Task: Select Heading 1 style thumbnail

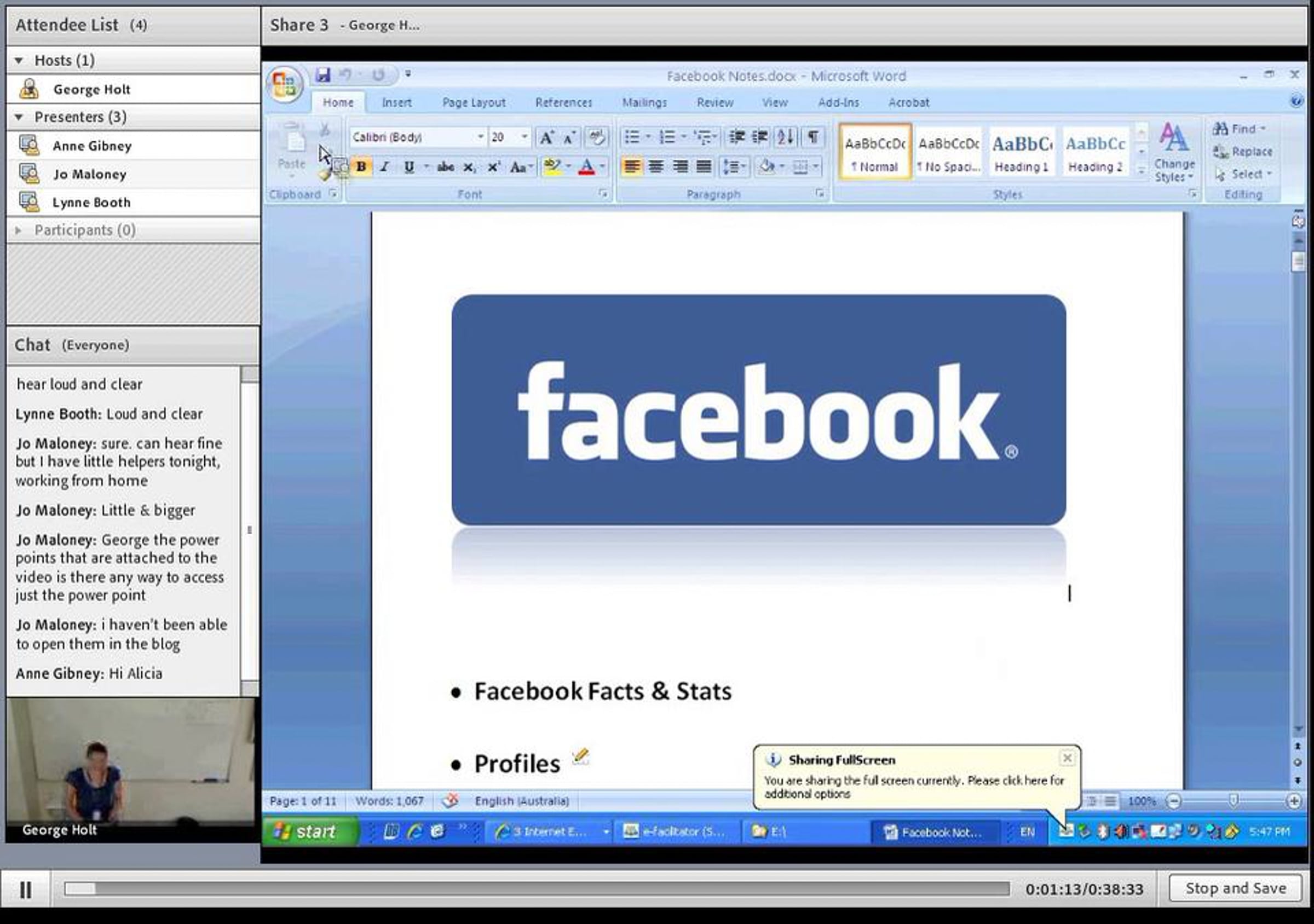Action: [x=1022, y=153]
